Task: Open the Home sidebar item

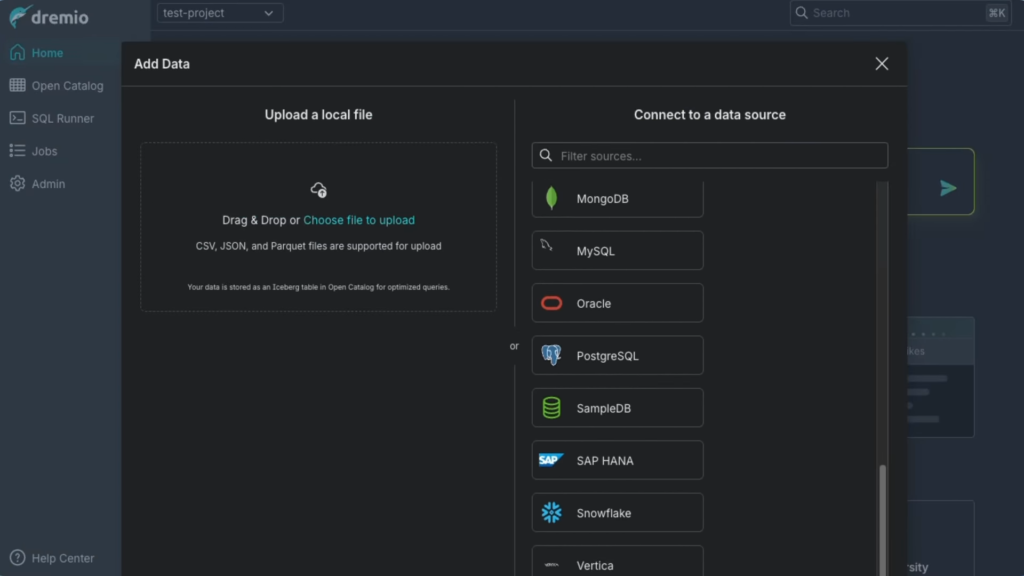Action: (x=37, y=53)
